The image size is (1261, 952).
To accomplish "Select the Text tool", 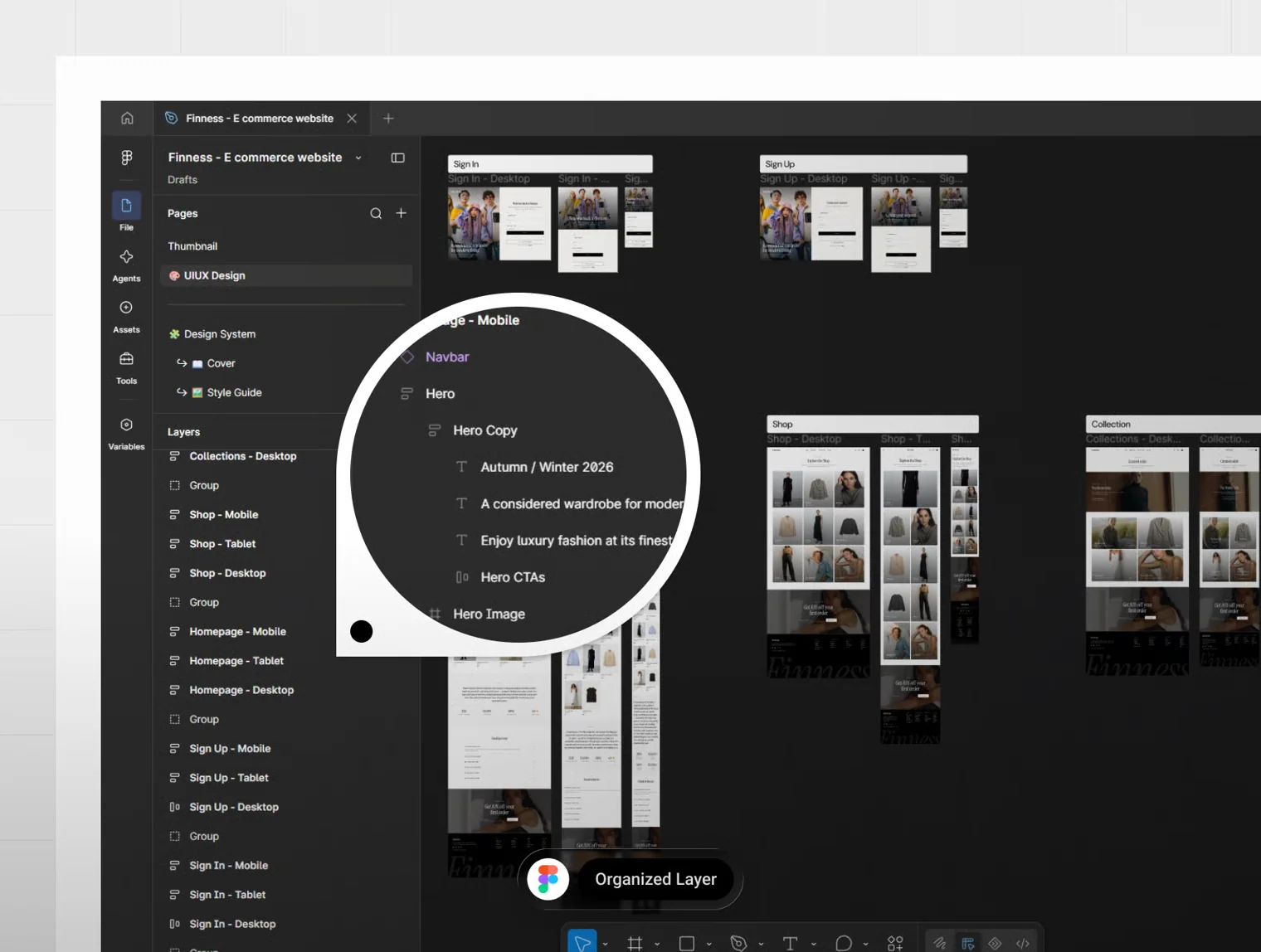I will (790, 943).
